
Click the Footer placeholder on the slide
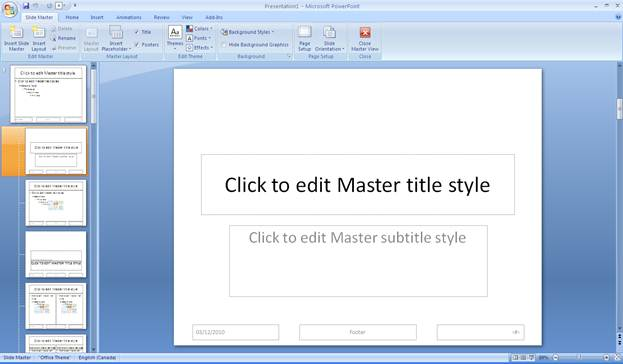(358, 332)
